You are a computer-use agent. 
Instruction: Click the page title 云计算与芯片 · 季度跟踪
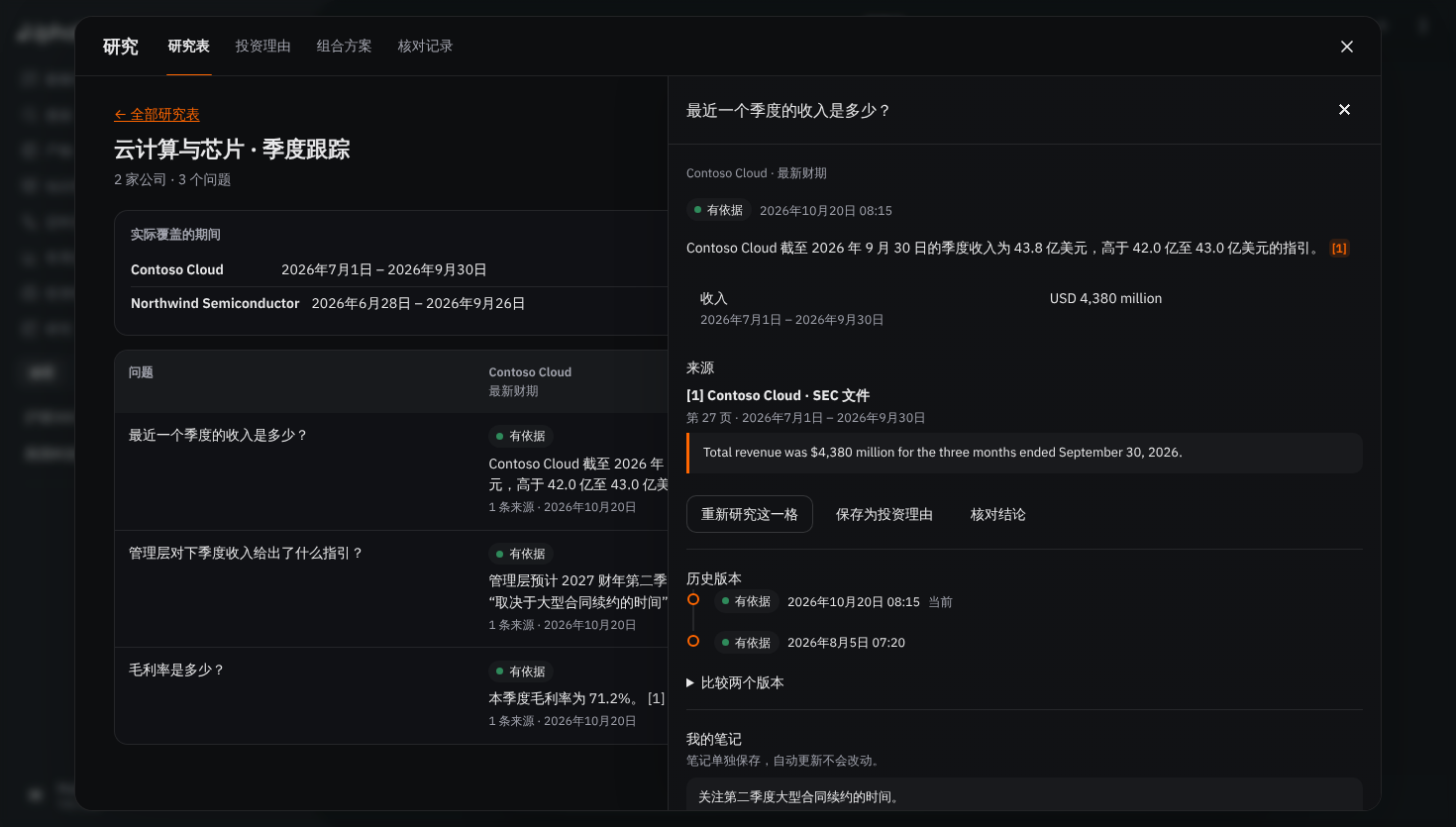(232, 150)
